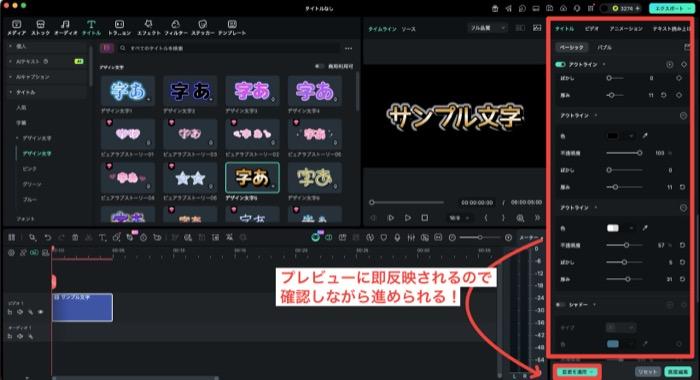Click the redo icon in timeline toolbar
Screen dimensions: 700x380
tap(61, 238)
